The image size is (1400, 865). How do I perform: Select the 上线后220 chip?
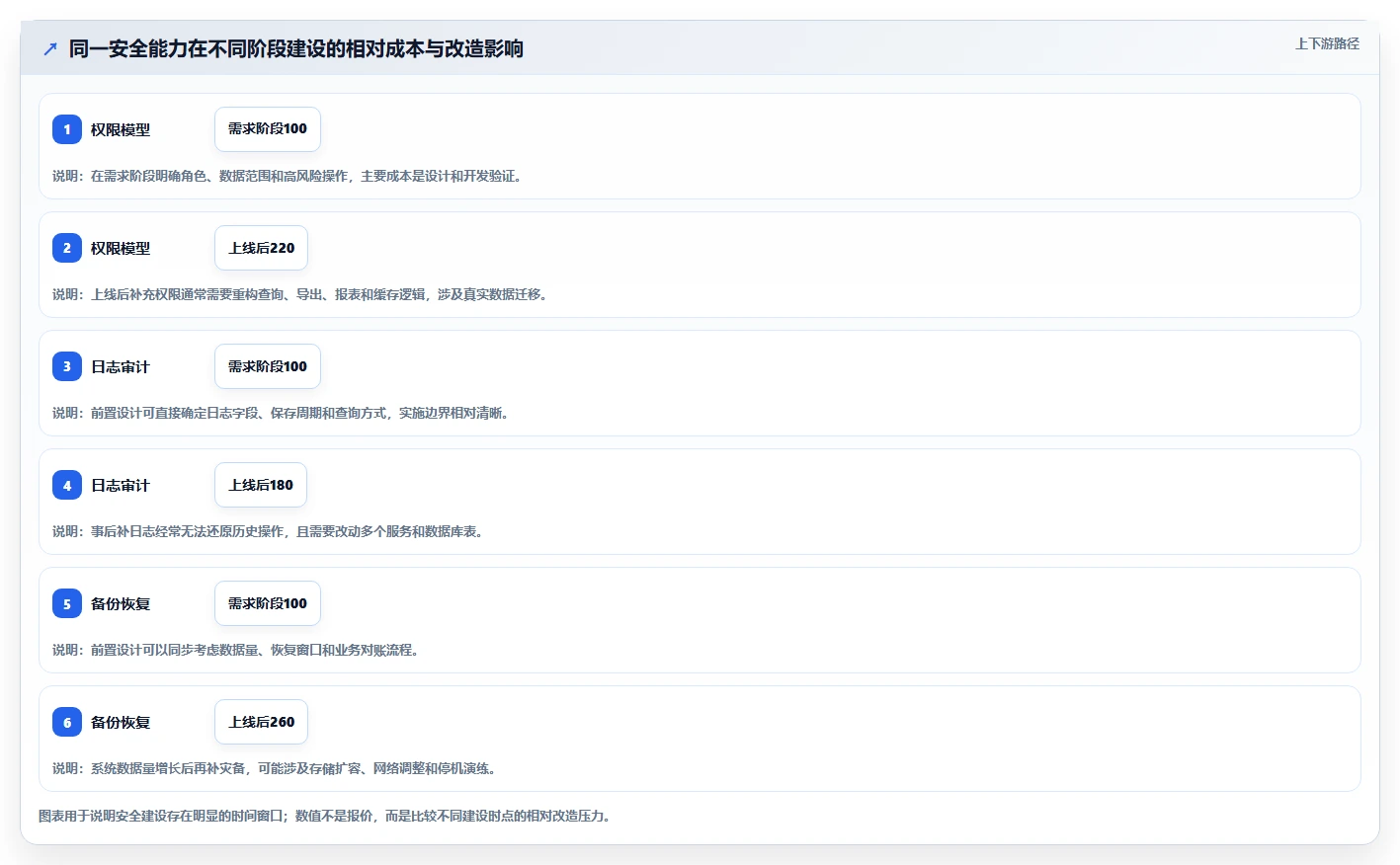click(x=261, y=248)
